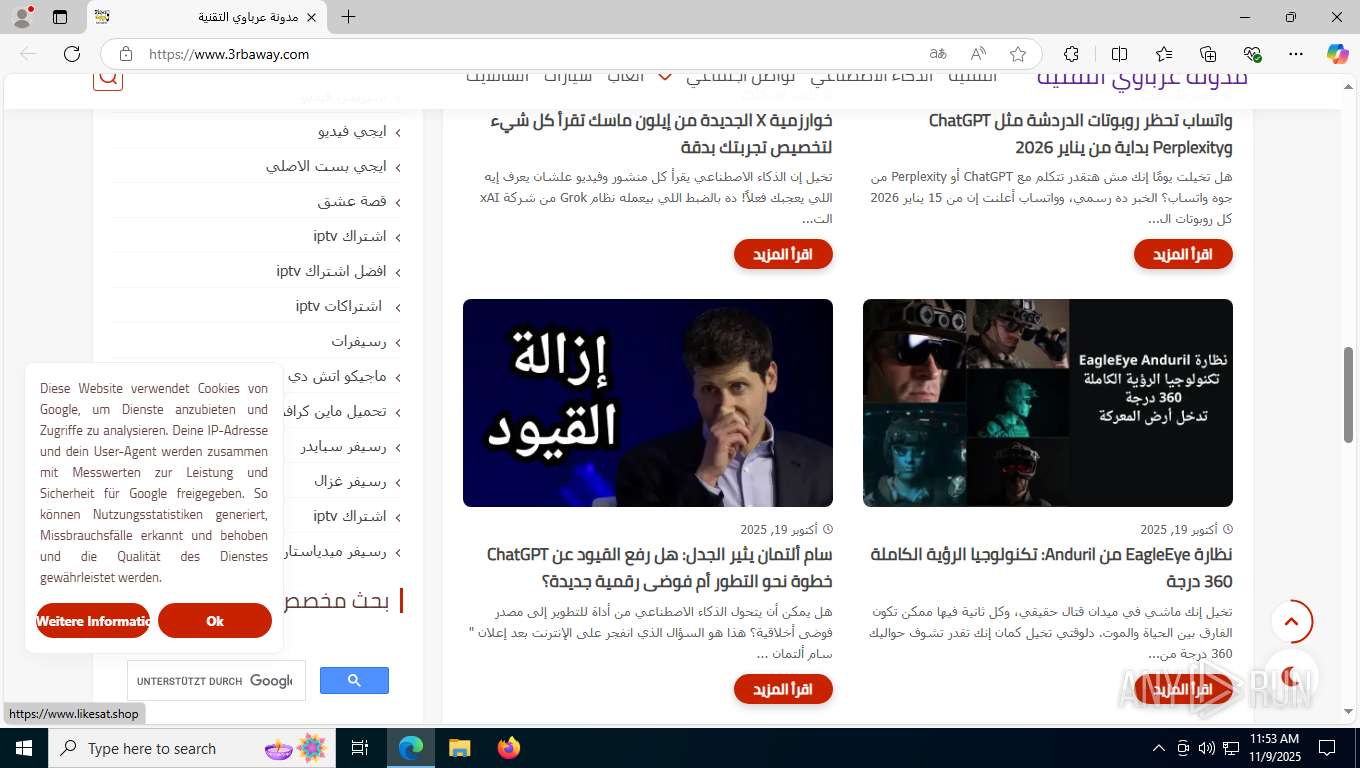Image resolution: width=1360 pixels, height=768 pixels.
Task: Launch Firefox from taskbar
Action: tap(508, 748)
